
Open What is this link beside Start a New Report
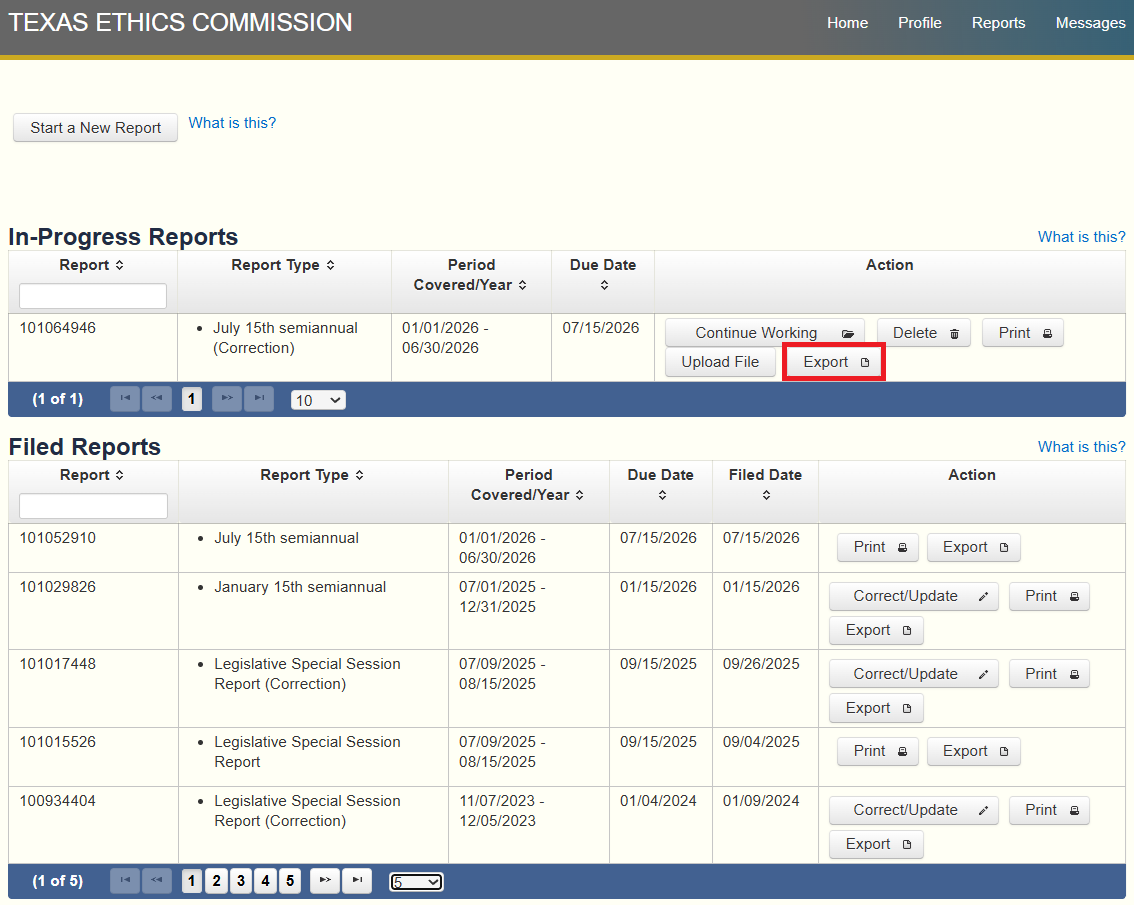(x=232, y=123)
